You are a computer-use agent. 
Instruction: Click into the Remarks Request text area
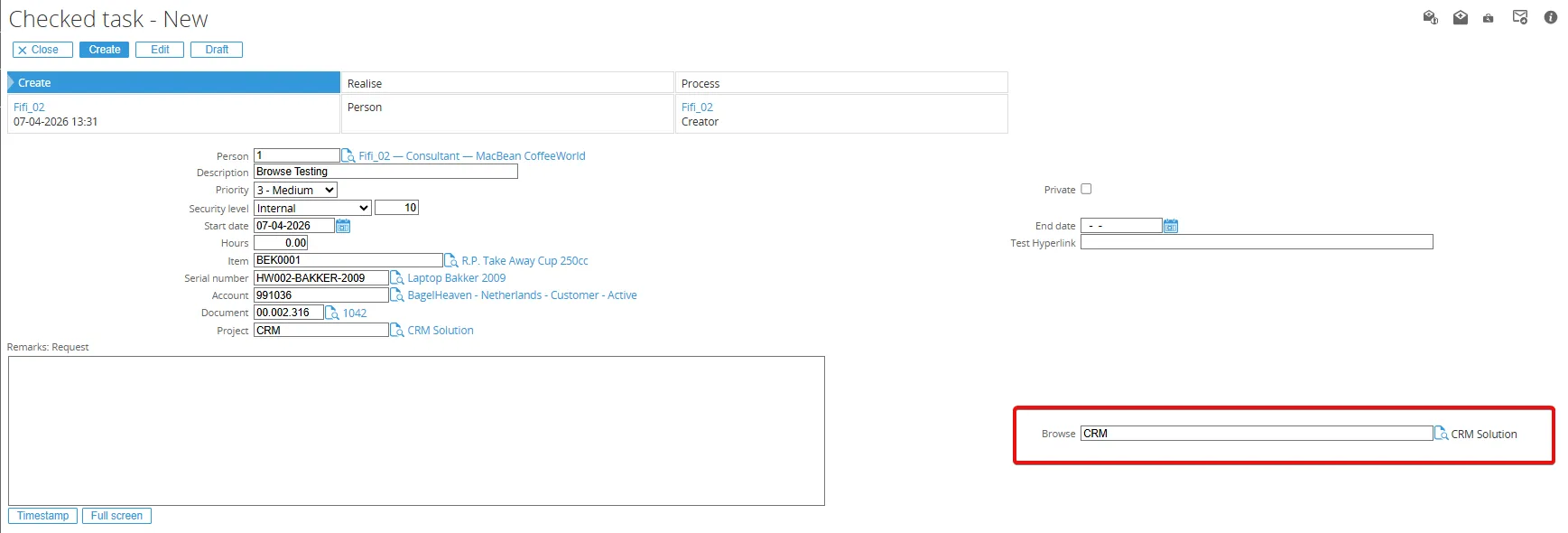[416, 431]
